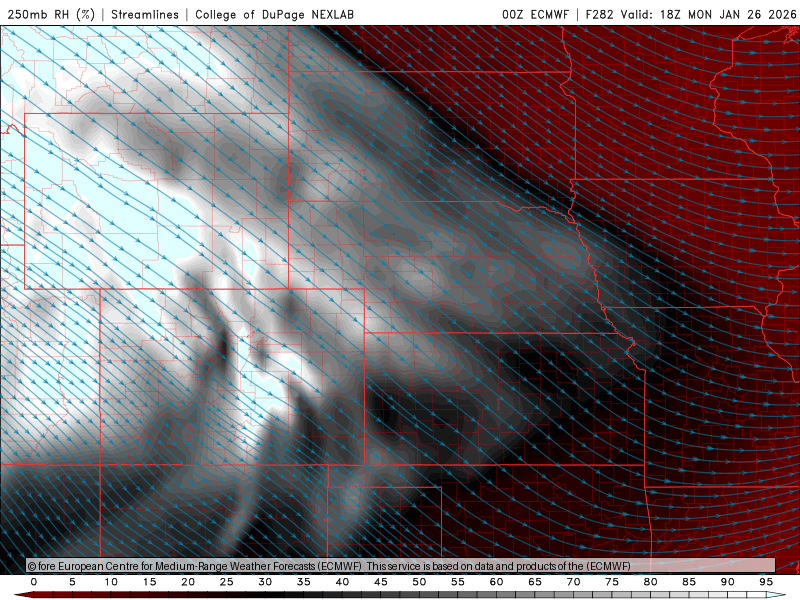Click the "50" midpoint scale label
The height and width of the screenshot is (600, 800).
tap(419, 582)
